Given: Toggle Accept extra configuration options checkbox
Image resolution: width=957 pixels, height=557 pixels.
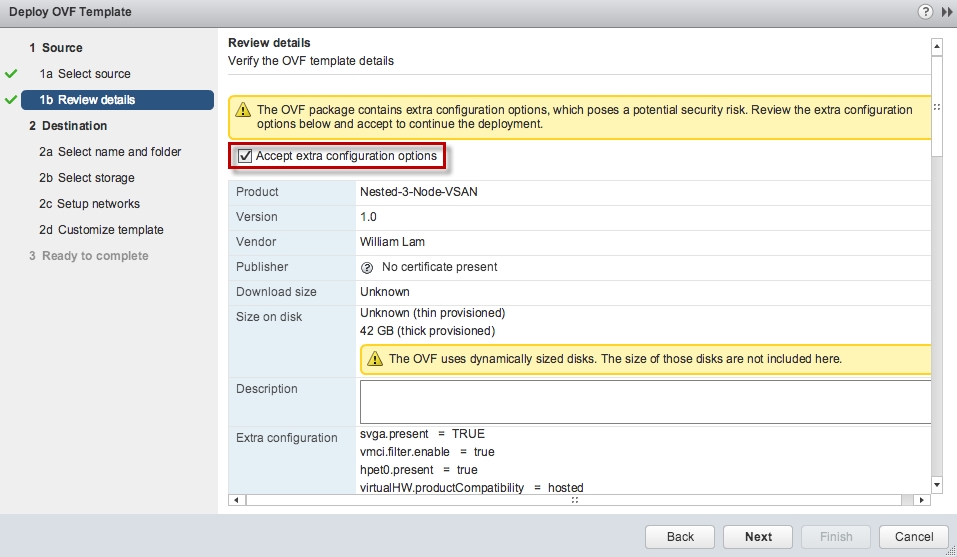Looking at the screenshot, I should click(x=245, y=156).
